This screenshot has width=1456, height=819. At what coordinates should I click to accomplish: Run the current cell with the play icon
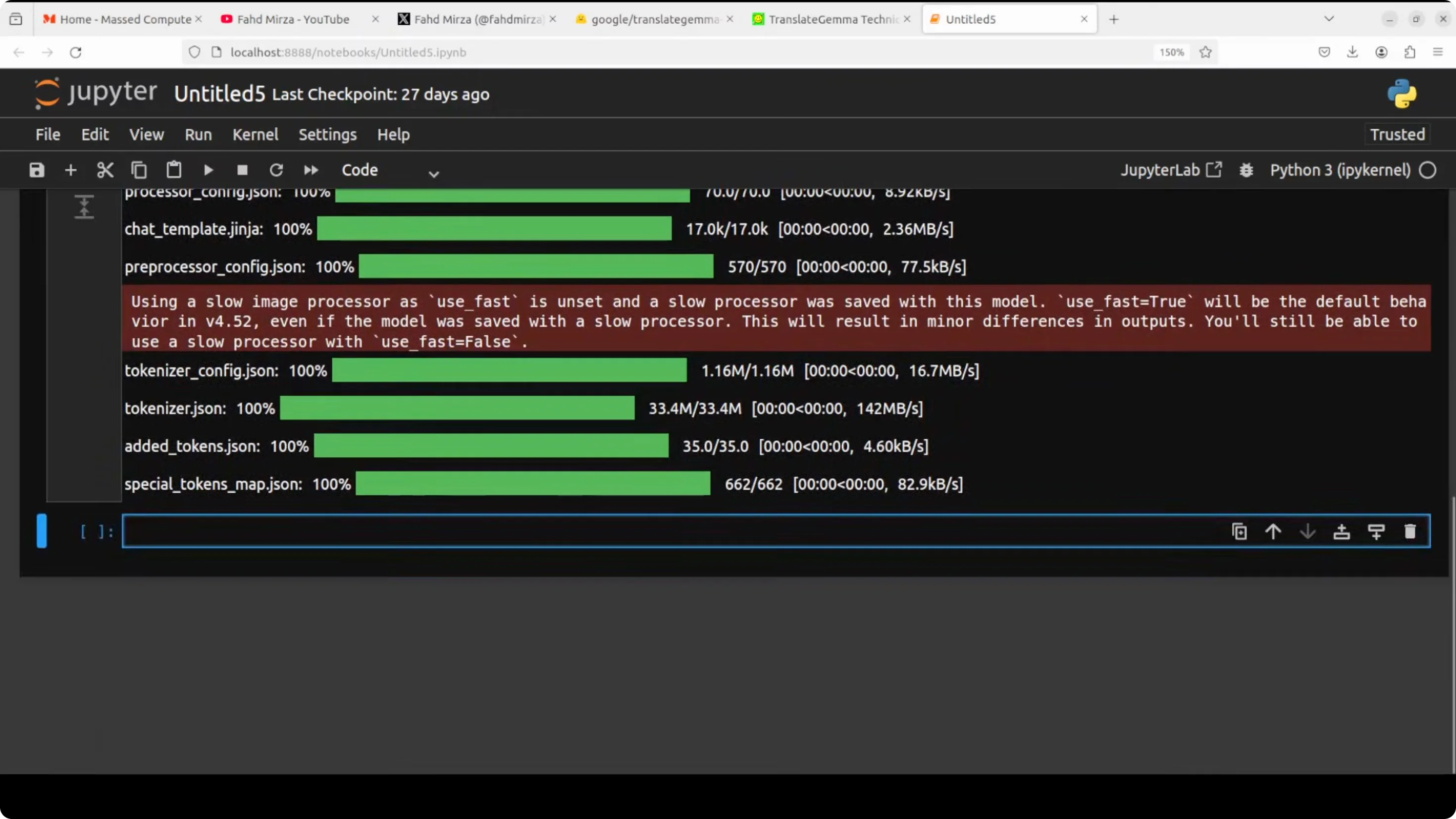click(x=208, y=170)
